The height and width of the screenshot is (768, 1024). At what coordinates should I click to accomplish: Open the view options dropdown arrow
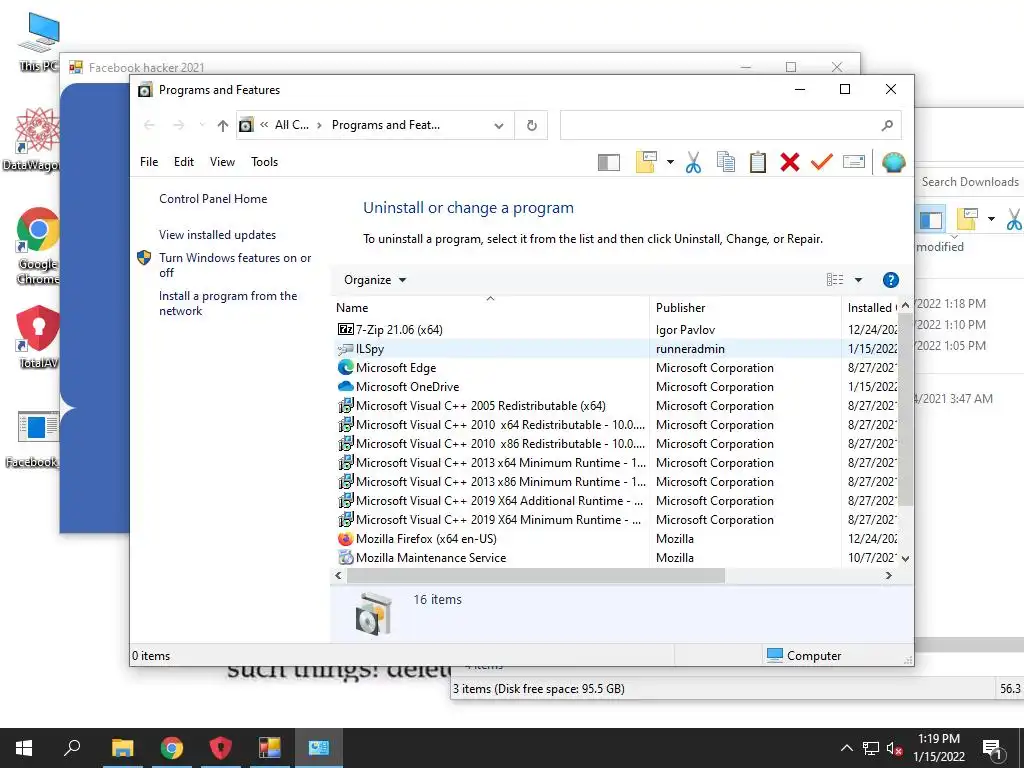click(x=858, y=280)
